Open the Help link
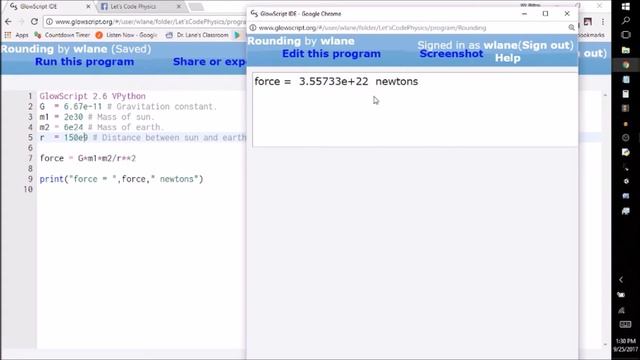The image size is (640, 360). pyautogui.click(x=507, y=58)
